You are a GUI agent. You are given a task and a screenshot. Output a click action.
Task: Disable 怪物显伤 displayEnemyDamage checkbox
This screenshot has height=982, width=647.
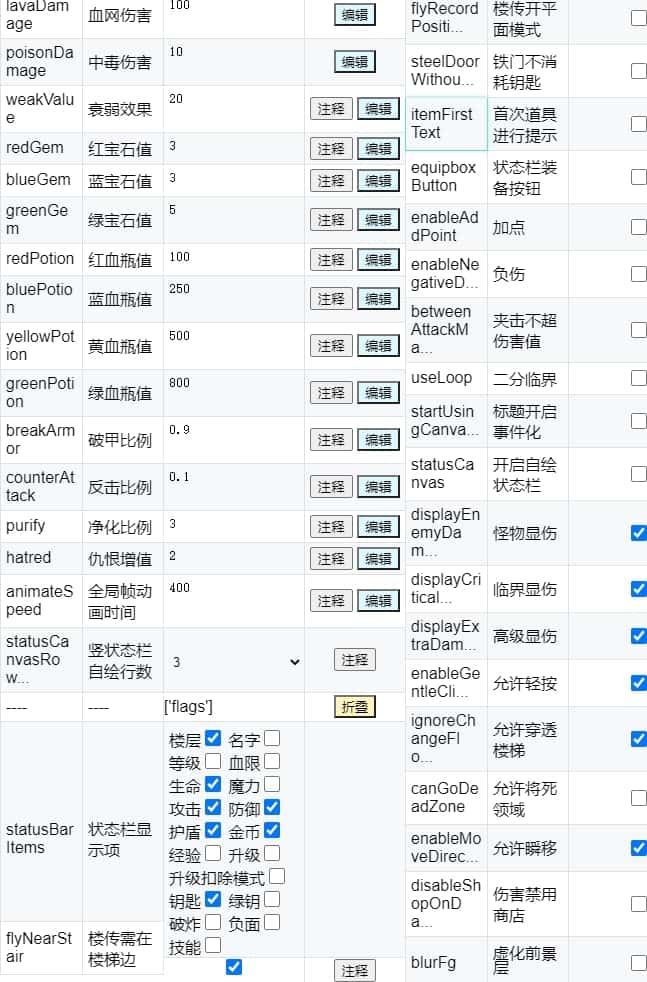[638, 533]
